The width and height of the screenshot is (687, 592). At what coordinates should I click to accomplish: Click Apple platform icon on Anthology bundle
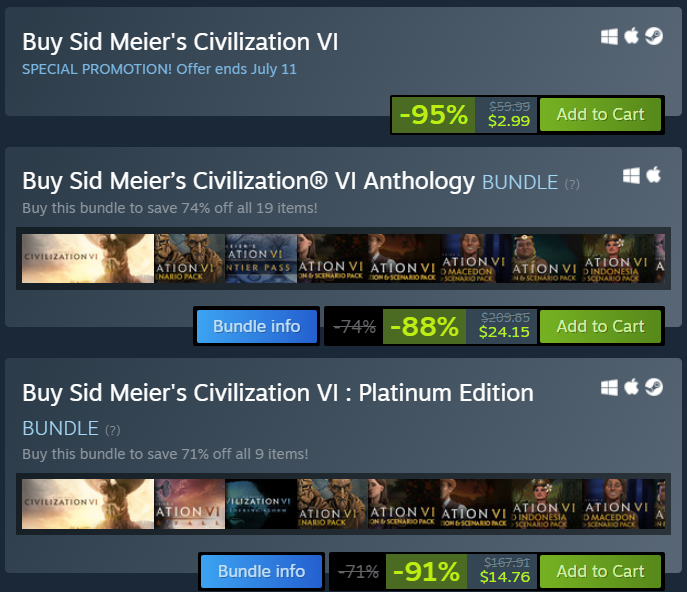click(653, 175)
